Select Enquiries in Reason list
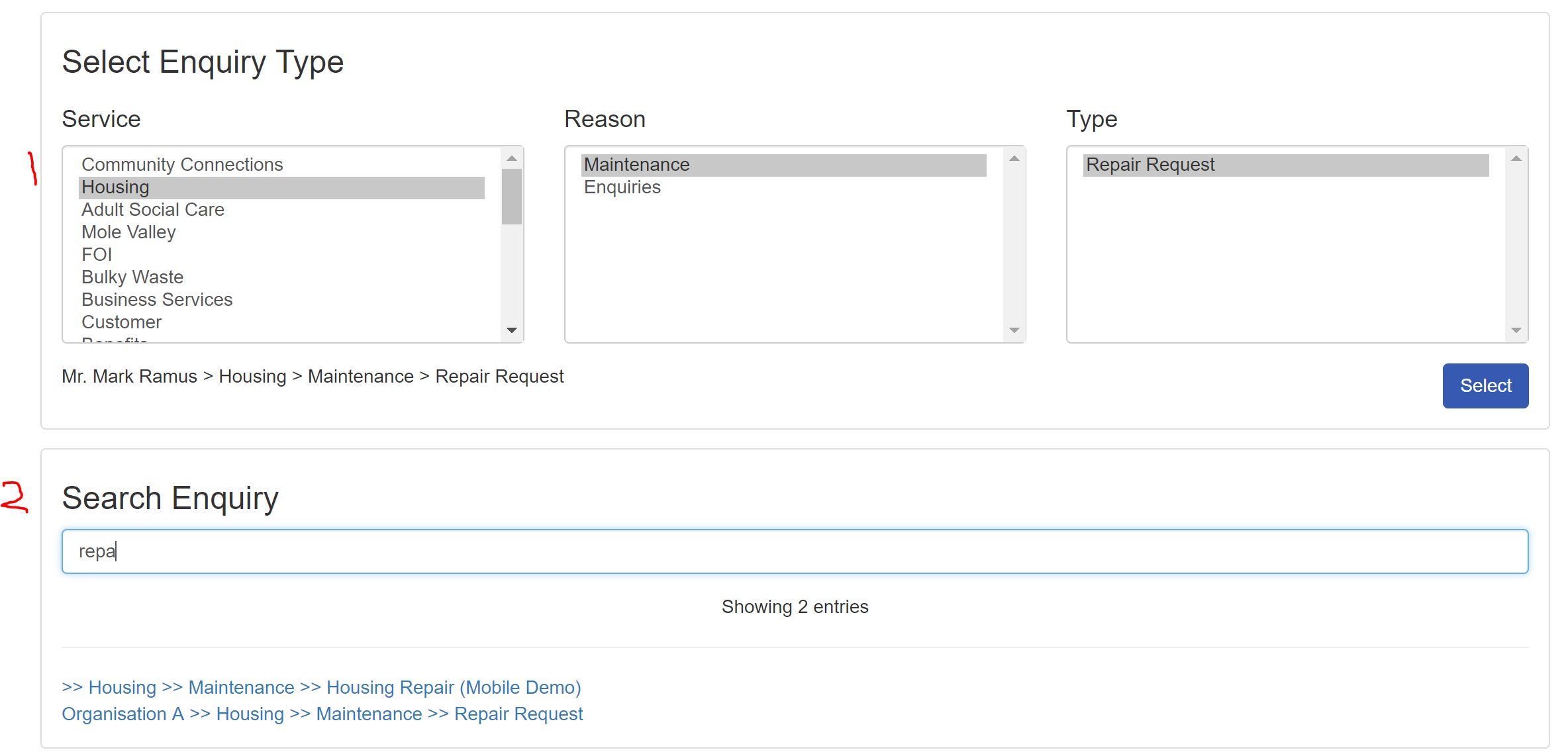The height and width of the screenshot is (754, 1568). 622,187
